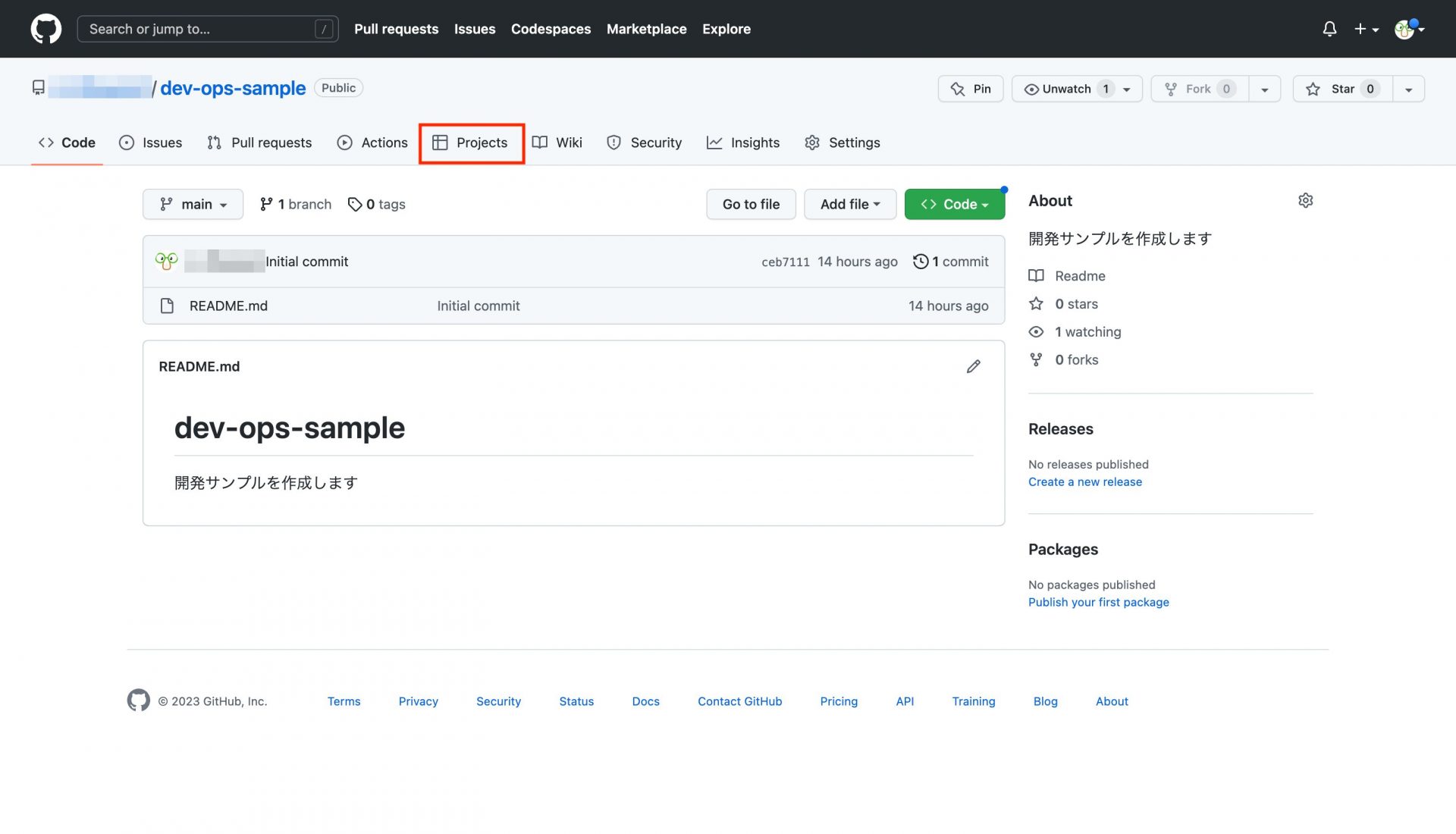Open the Star lists dropdown arrow

[x=1408, y=89]
